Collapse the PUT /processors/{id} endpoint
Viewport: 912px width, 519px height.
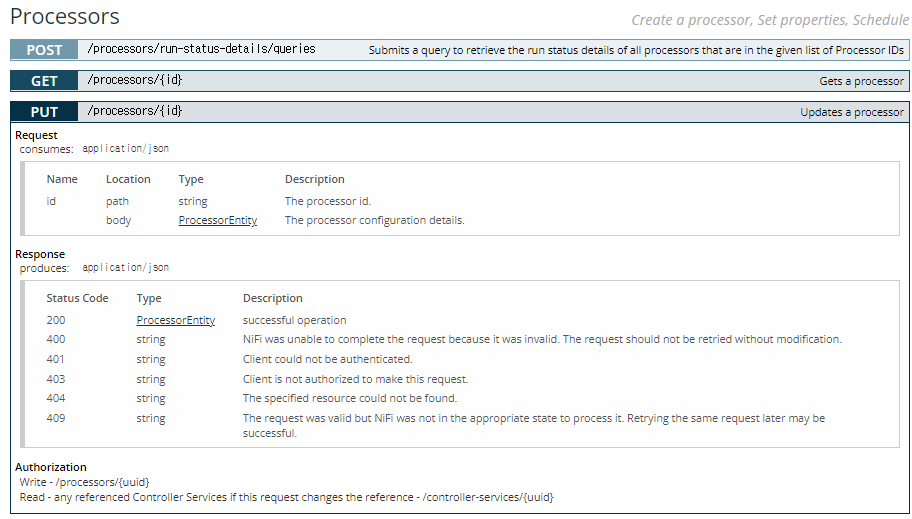[459, 112]
